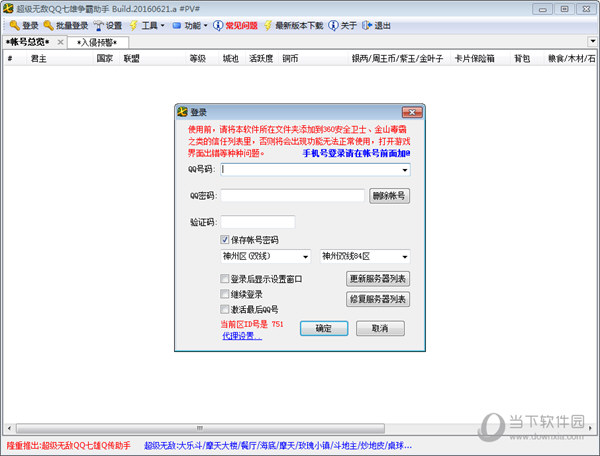Click the 超级无敌:大乐斗 status bar link
Viewport: 600px width, 456px height.
point(278,445)
